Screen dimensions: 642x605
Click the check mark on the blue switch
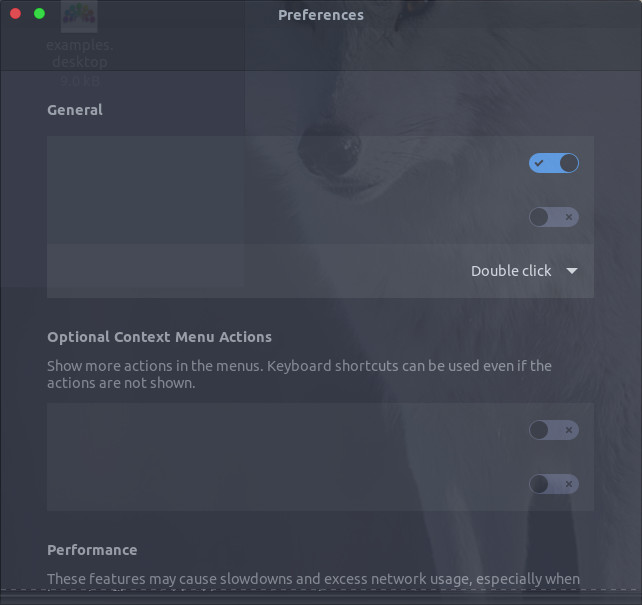click(x=539, y=163)
